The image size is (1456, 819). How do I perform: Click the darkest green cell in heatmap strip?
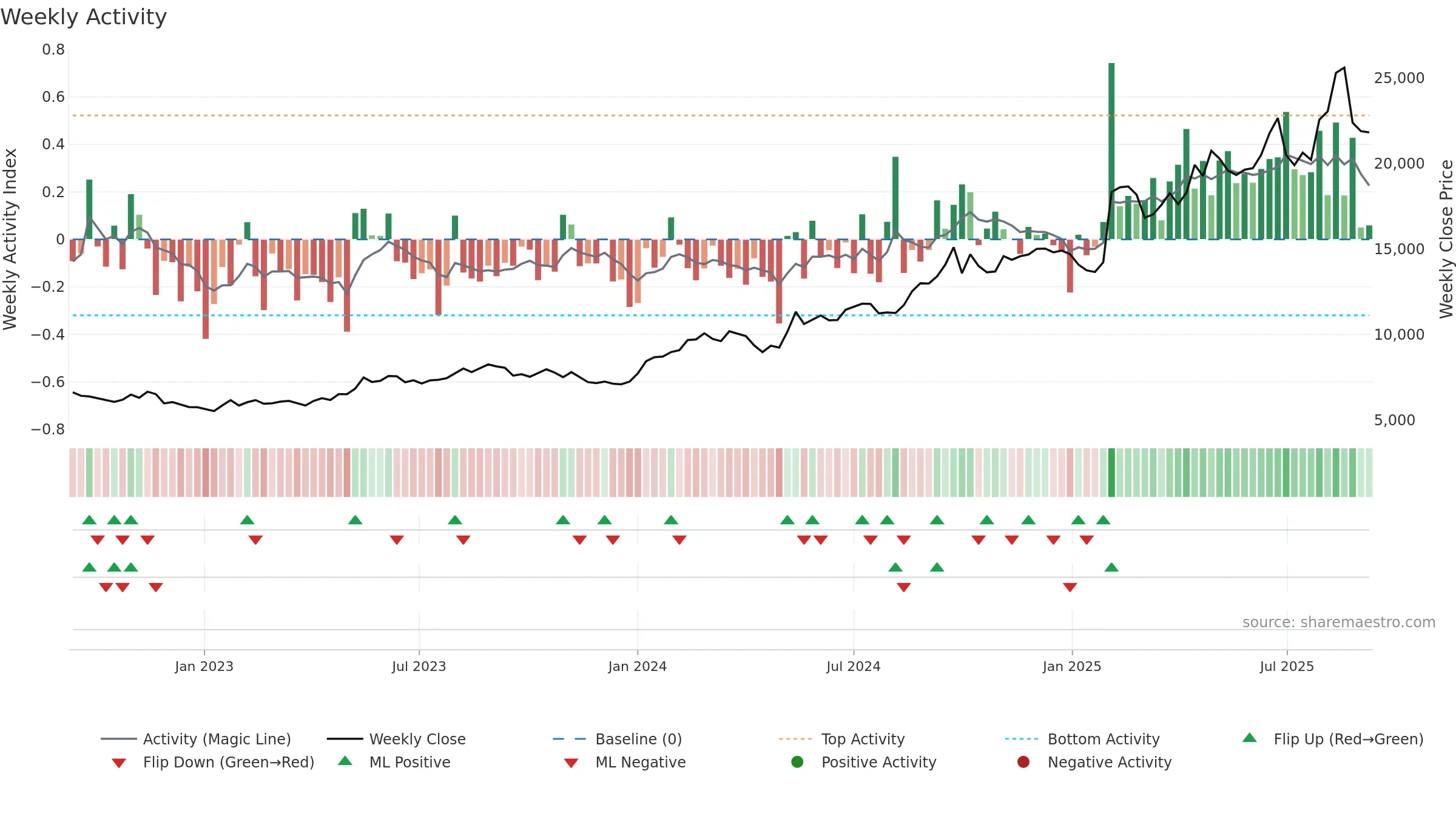pyautogui.click(x=1111, y=473)
